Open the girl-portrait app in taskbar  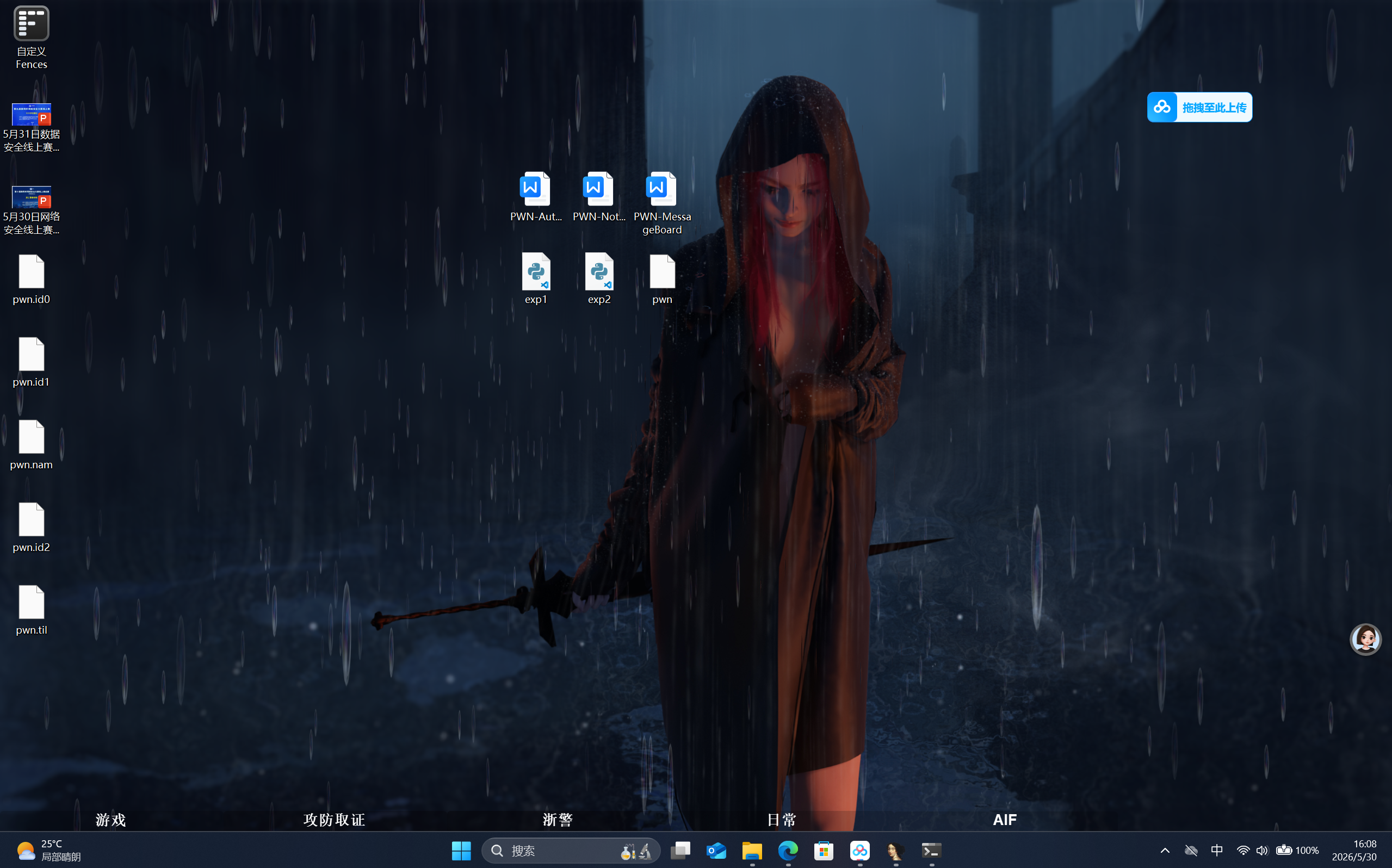click(x=895, y=850)
